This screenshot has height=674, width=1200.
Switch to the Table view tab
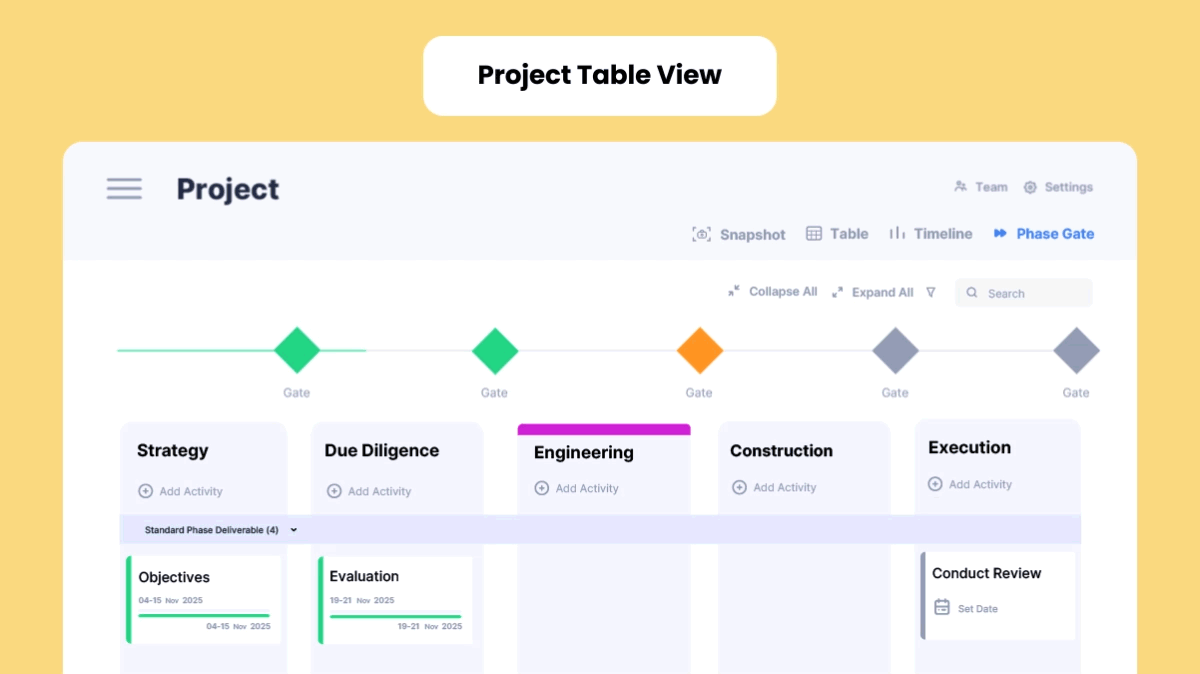838,234
